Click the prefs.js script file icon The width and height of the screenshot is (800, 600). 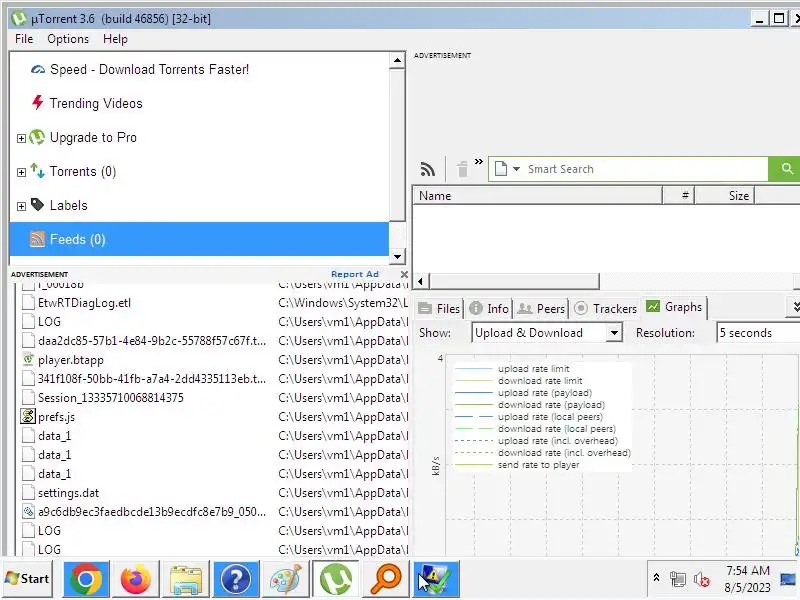pos(28,417)
